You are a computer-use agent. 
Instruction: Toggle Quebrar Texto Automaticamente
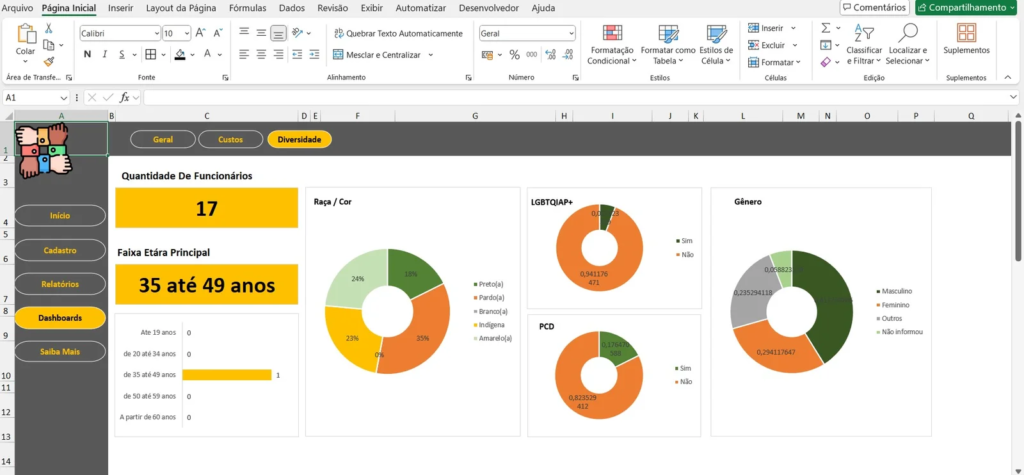click(398, 33)
